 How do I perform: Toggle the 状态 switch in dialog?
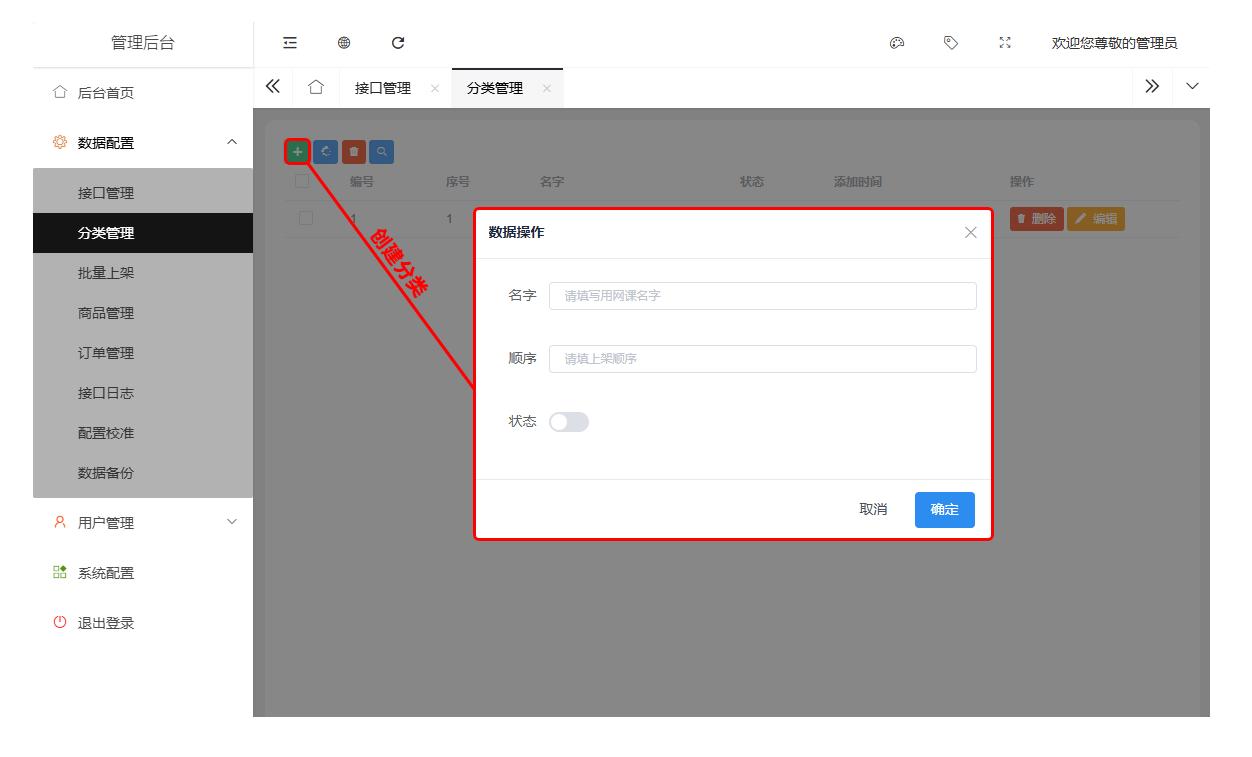pyautogui.click(x=569, y=422)
